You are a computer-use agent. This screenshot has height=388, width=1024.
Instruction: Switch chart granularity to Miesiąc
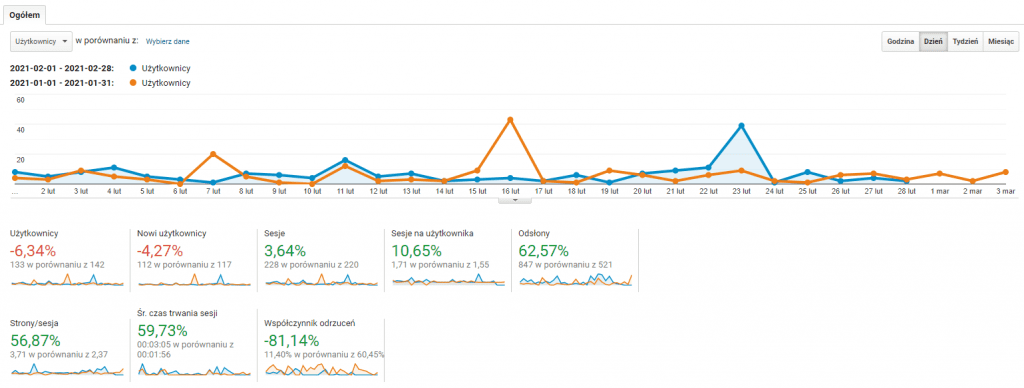[x=1001, y=41]
